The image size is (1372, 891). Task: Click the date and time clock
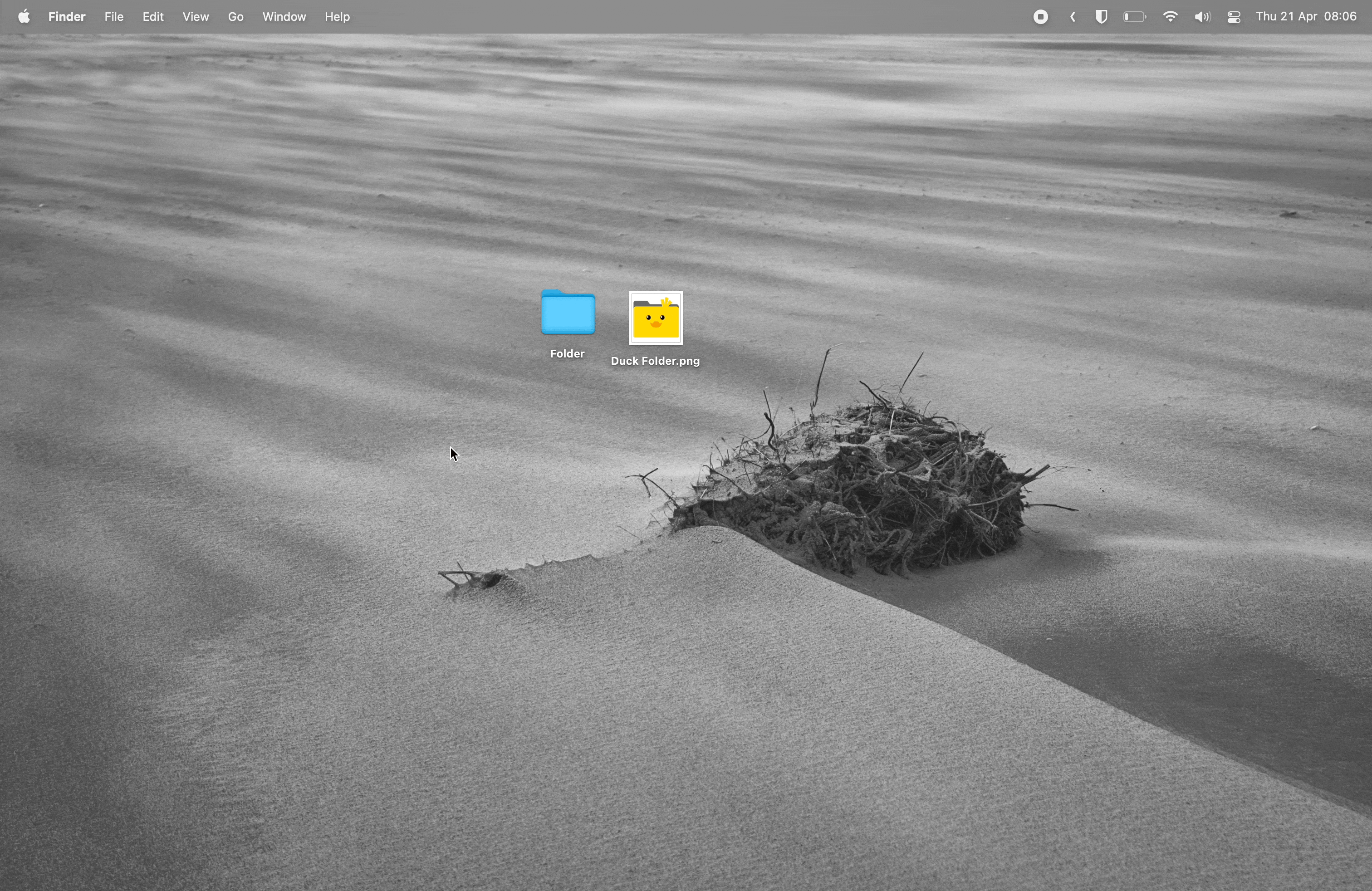(x=1306, y=17)
